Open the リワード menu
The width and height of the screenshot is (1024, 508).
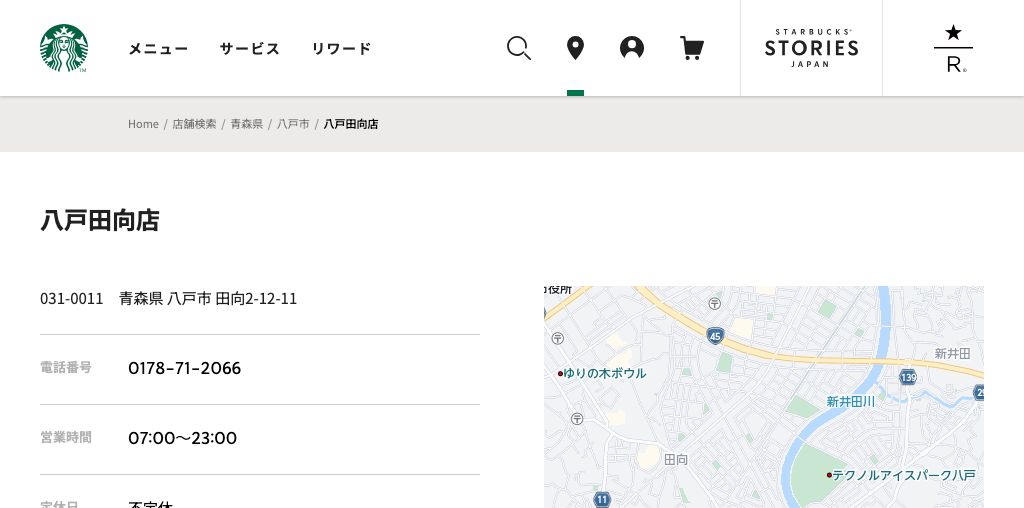coord(342,49)
